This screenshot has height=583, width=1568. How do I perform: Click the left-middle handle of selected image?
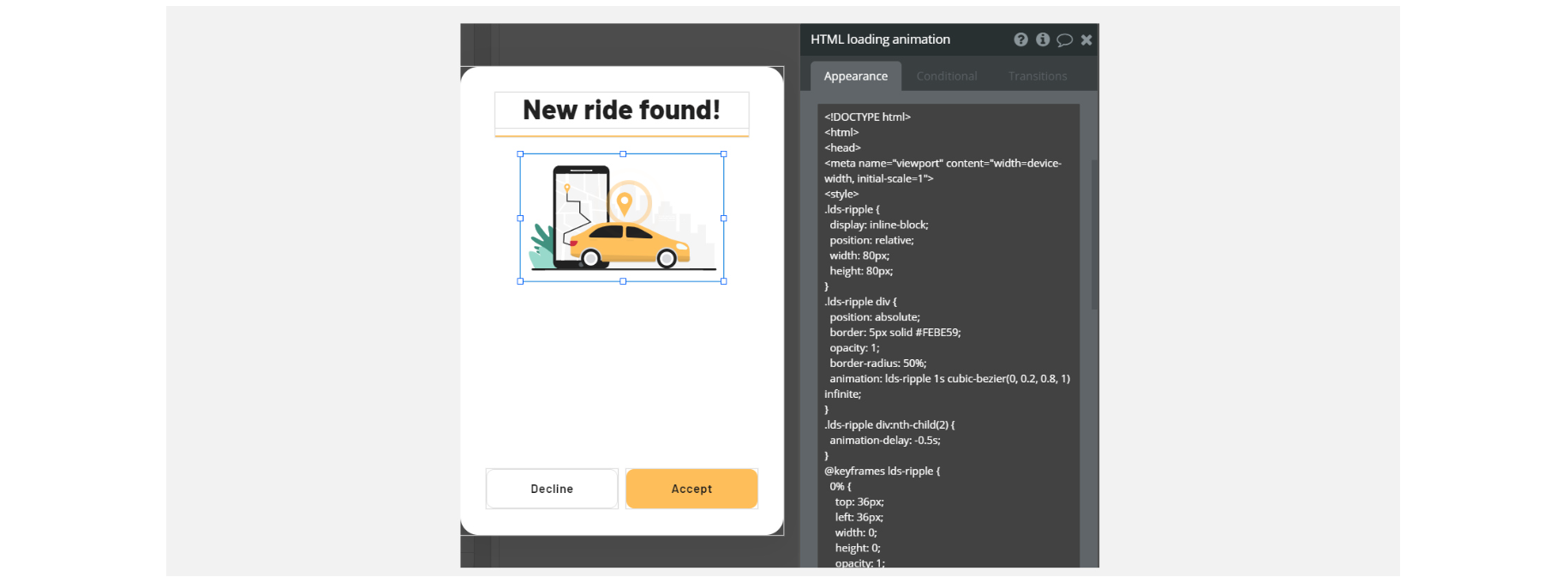520,218
